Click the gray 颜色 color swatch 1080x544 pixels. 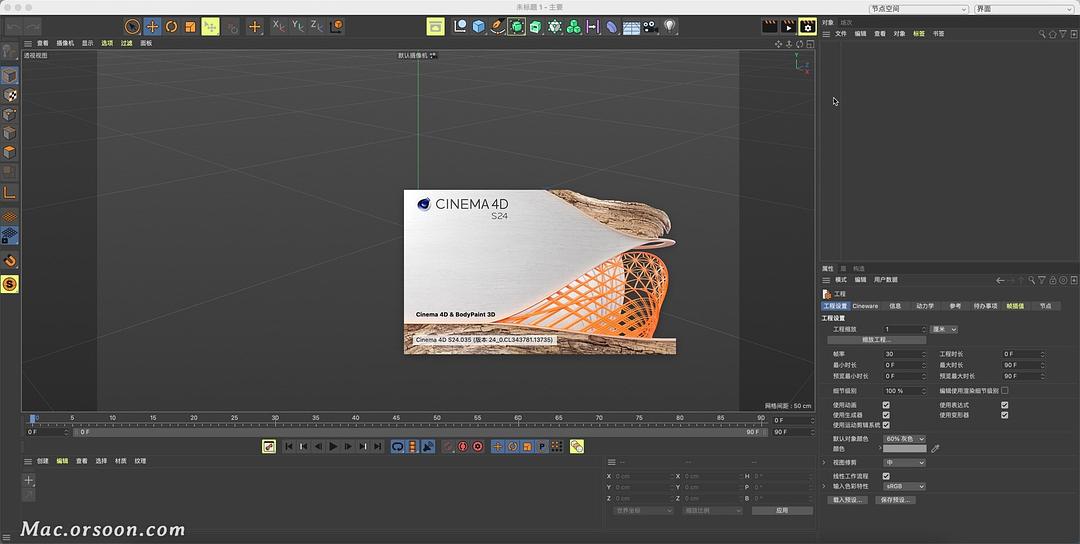click(x=904, y=449)
